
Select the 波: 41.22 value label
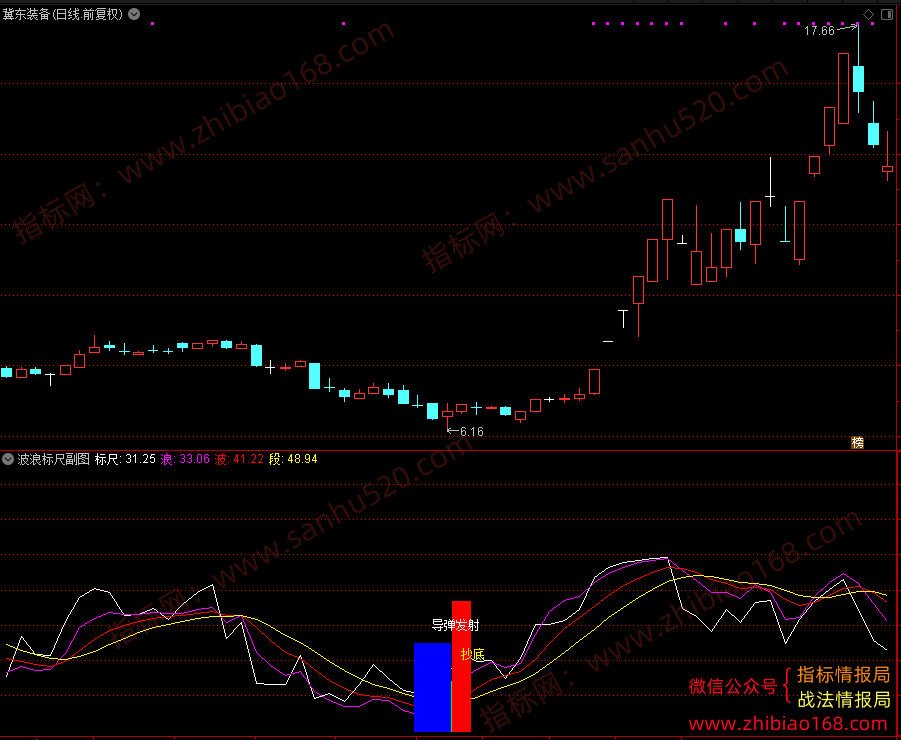click(239, 459)
